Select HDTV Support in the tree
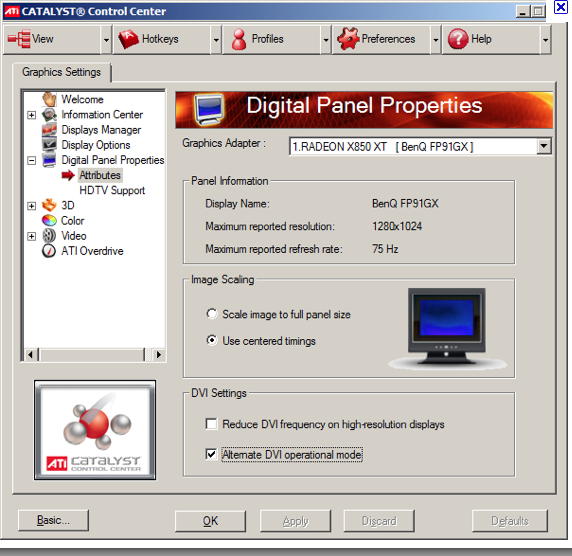The image size is (572, 556). pos(112,190)
